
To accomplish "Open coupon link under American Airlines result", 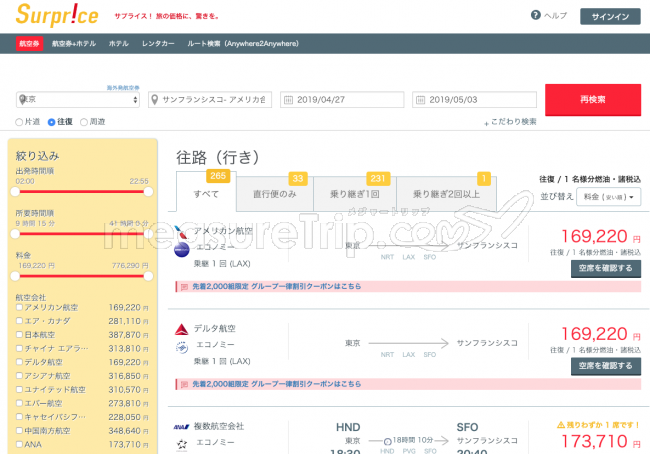I will [276, 286].
